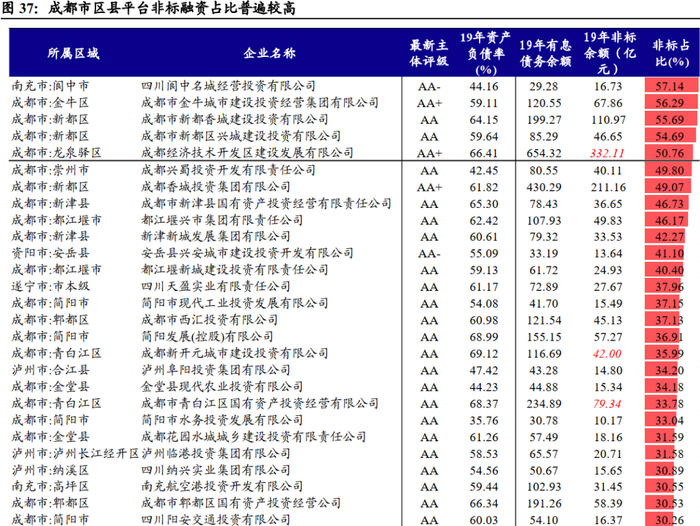The width and height of the screenshot is (700, 526).
Task: Click the non-standard balance 211.16
Action: point(608,187)
